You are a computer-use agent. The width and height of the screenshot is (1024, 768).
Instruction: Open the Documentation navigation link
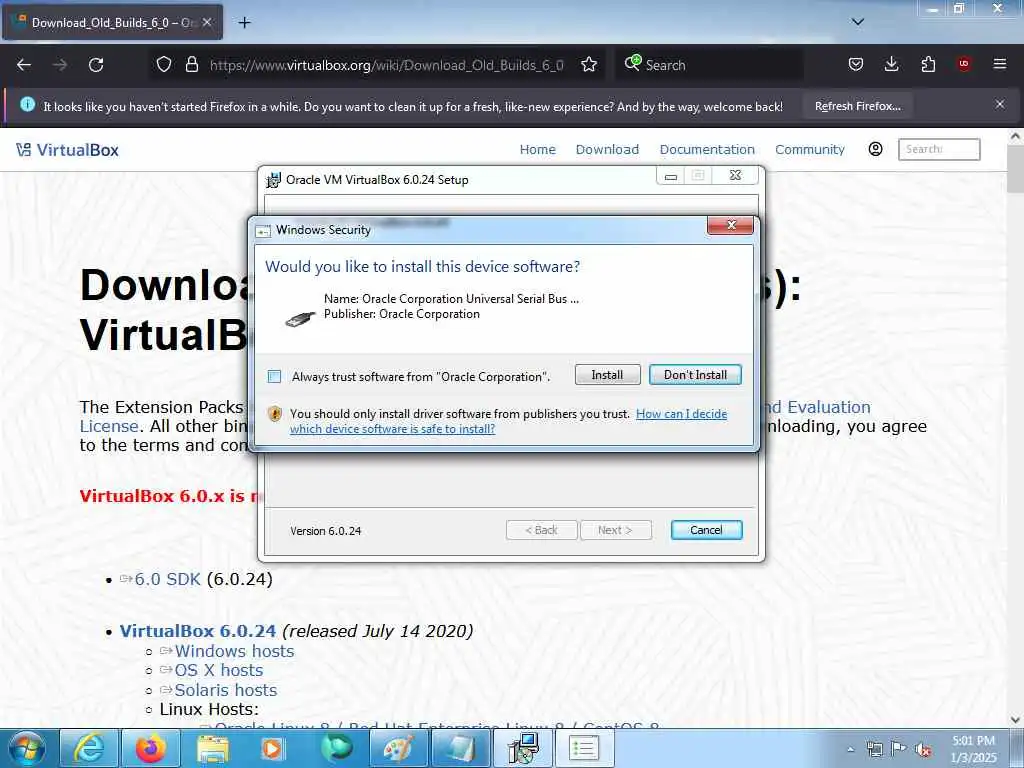click(x=707, y=150)
